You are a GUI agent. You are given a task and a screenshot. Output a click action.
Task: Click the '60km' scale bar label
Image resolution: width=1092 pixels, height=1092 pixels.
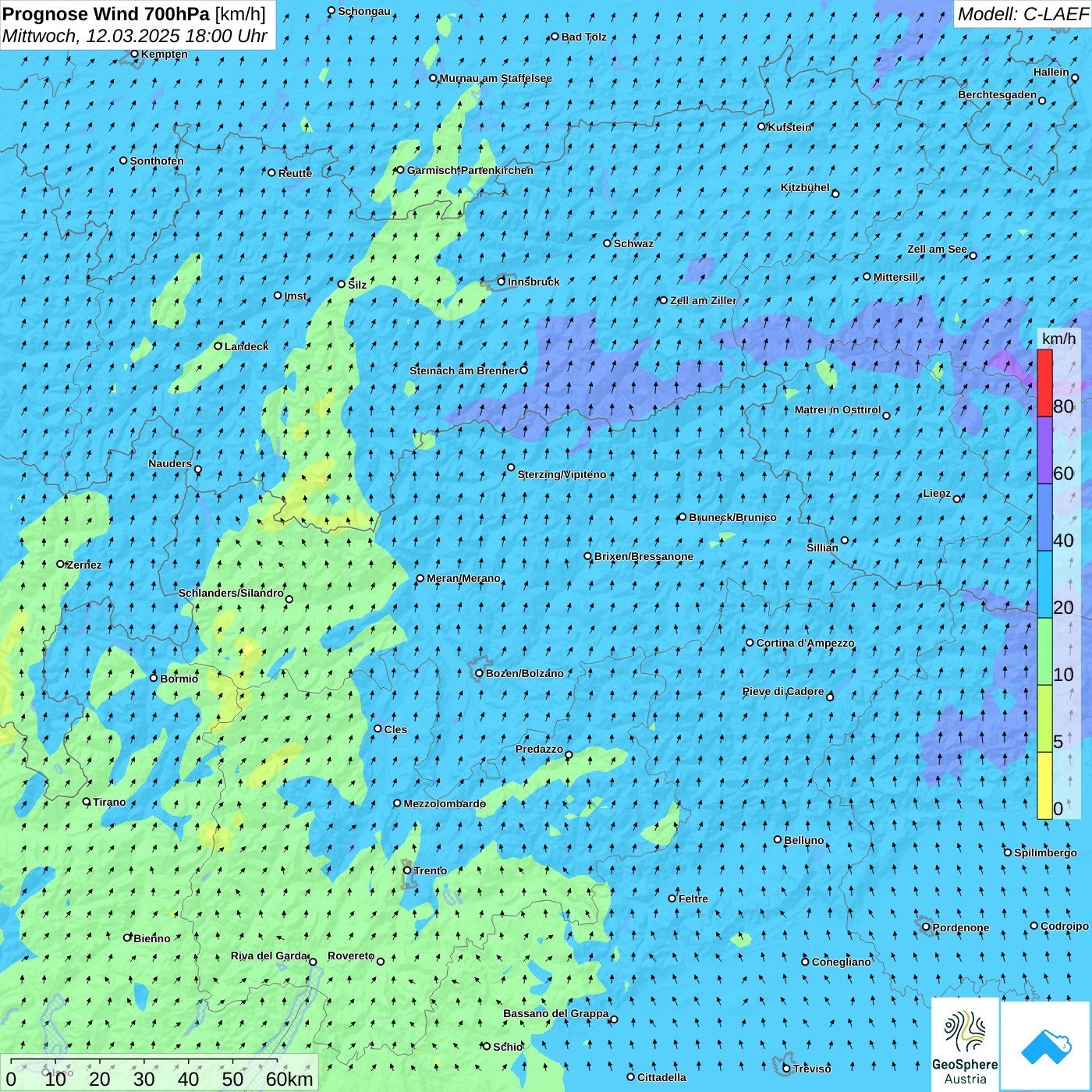coord(289,1079)
